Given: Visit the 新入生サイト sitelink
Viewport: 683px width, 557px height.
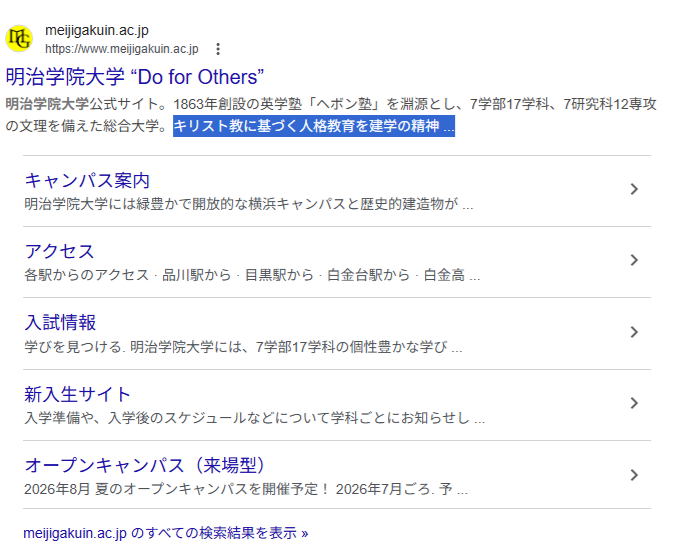Looking at the screenshot, I should tap(77, 394).
